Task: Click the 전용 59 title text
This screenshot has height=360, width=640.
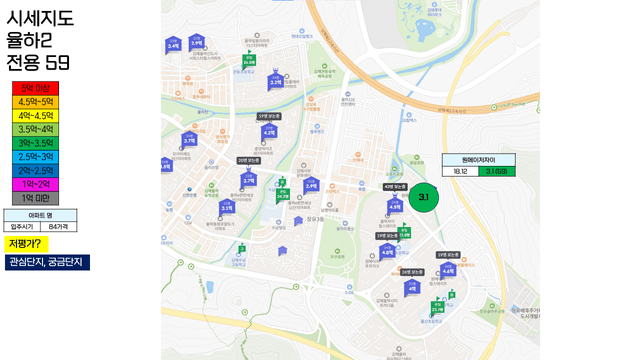Action: click(38, 62)
